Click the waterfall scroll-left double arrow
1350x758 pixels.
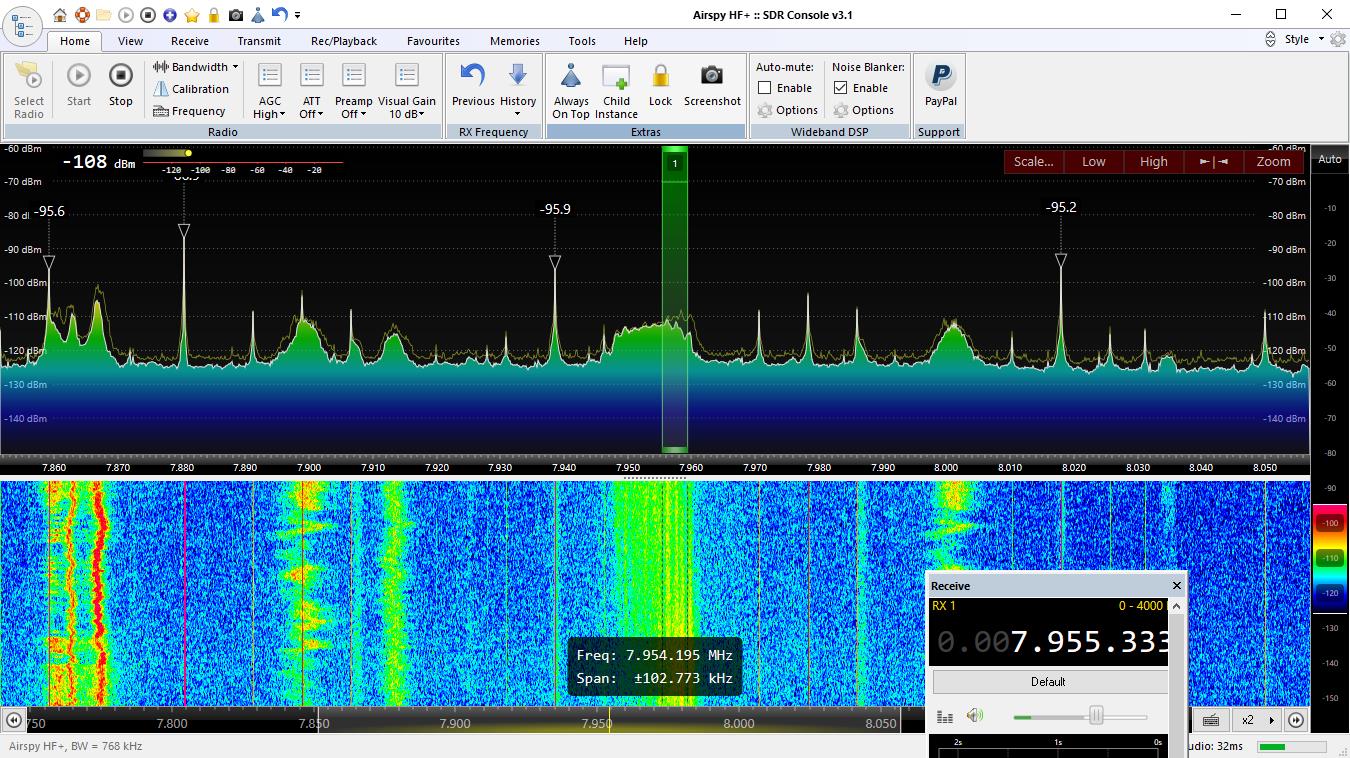coord(13,720)
